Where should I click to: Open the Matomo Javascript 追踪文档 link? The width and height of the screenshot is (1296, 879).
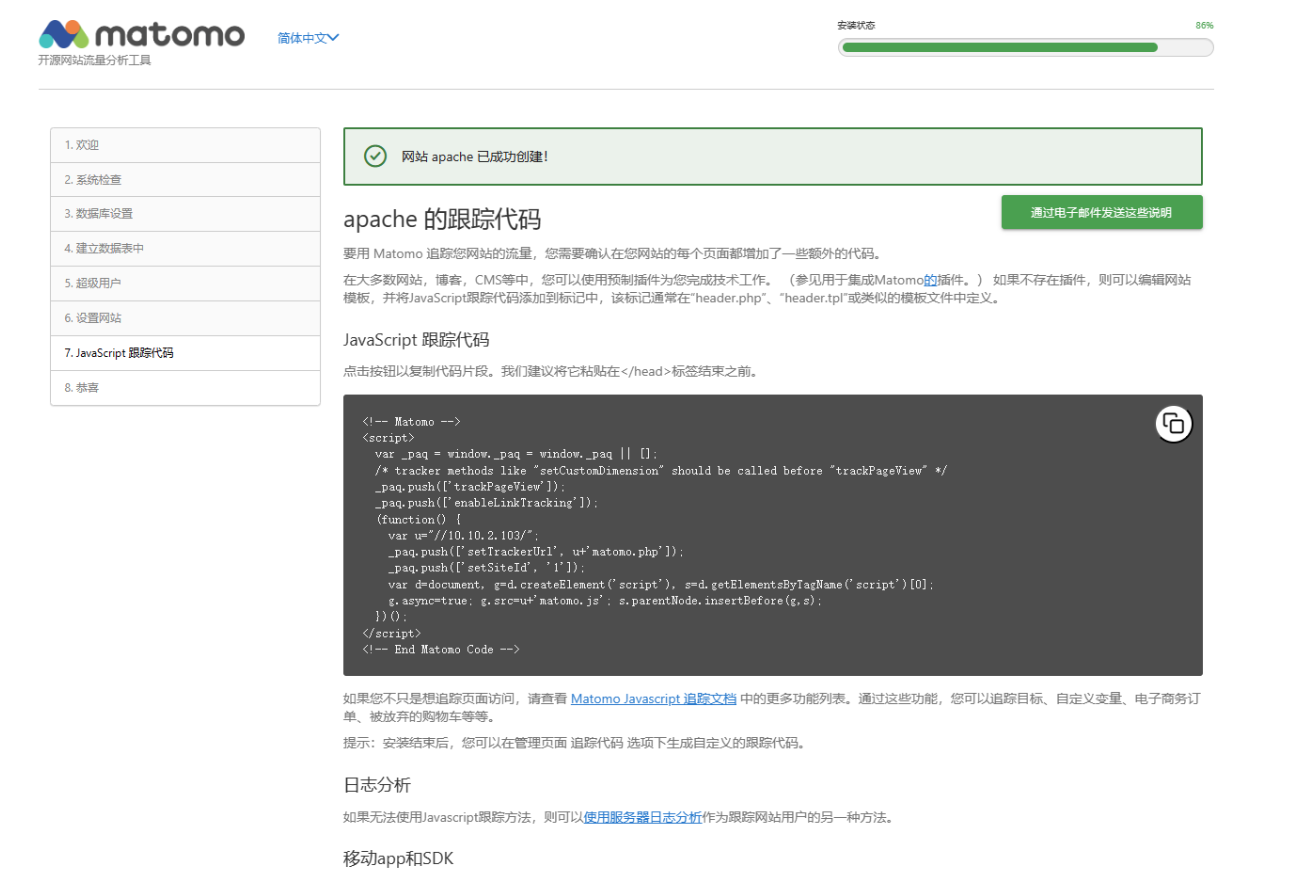[x=653, y=699]
